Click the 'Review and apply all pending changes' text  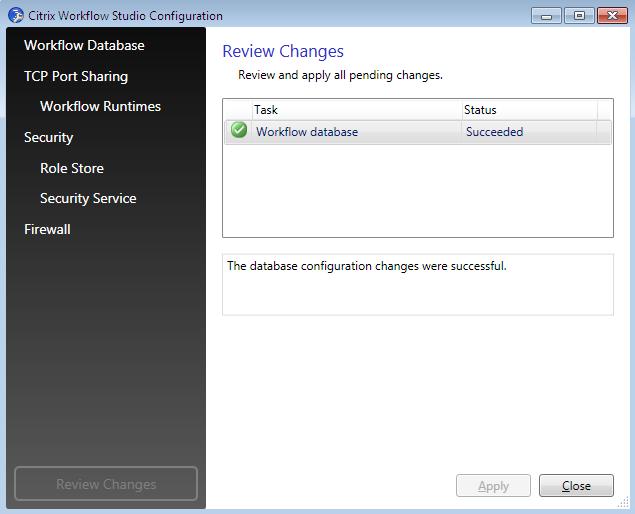[340, 75]
